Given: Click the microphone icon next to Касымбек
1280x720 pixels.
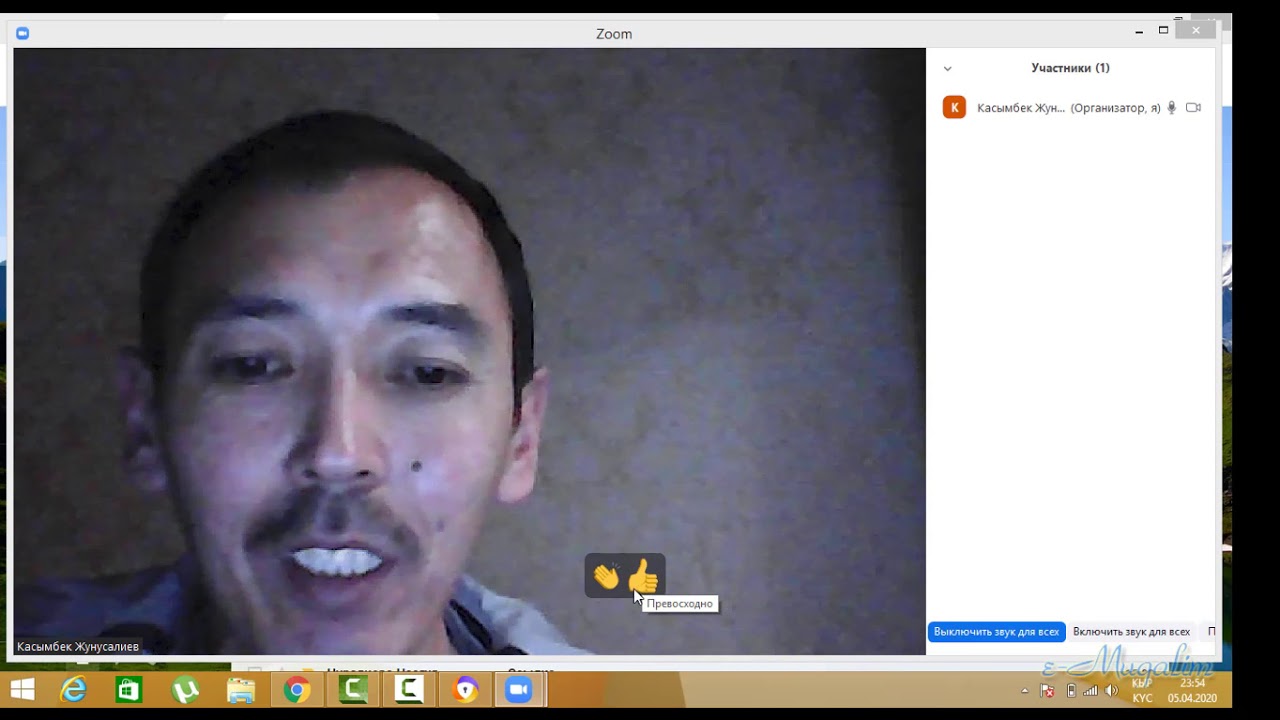Looking at the screenshot, I should click(1172, 107).
